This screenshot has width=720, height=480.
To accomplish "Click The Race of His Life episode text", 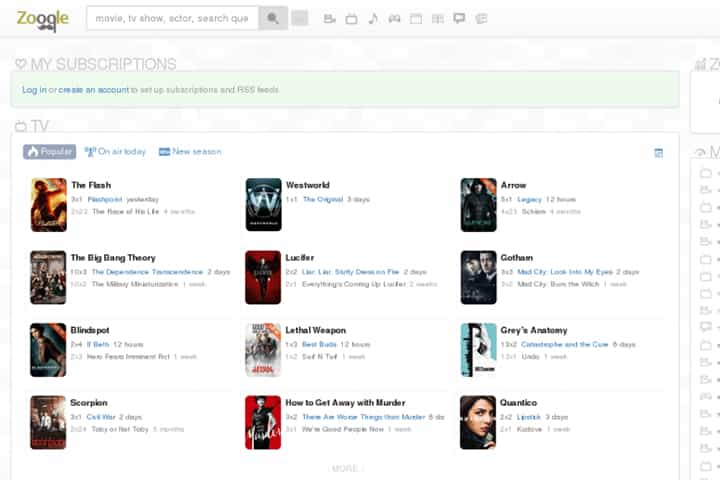I will pyautogui.click(x=125, y=212).
